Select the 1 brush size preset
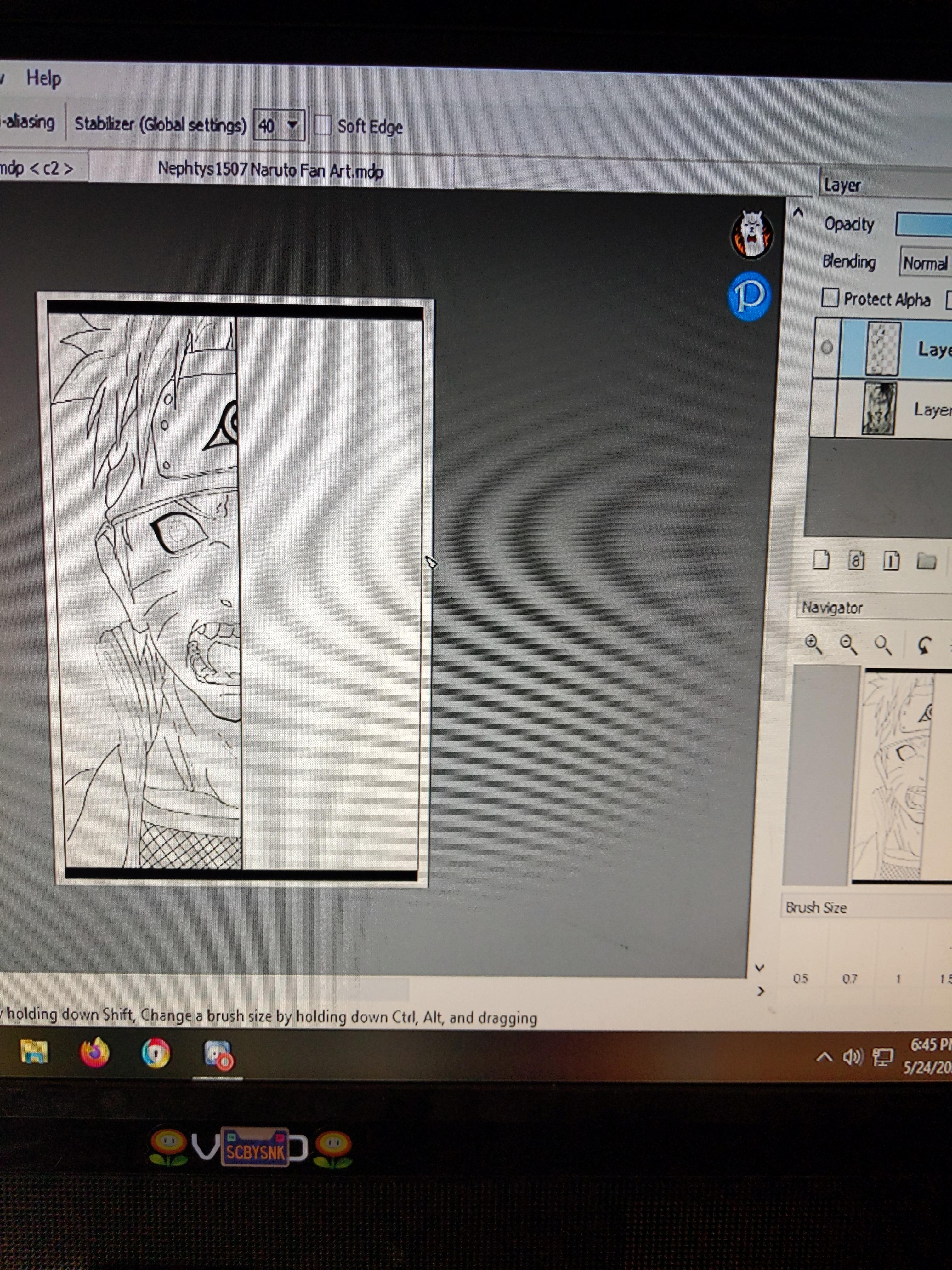The image size is (952, 1270). [x=898, y=979]
